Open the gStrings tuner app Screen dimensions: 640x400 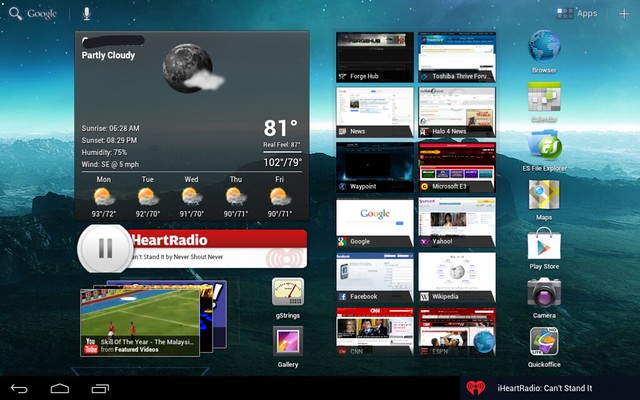click(288, 292)
